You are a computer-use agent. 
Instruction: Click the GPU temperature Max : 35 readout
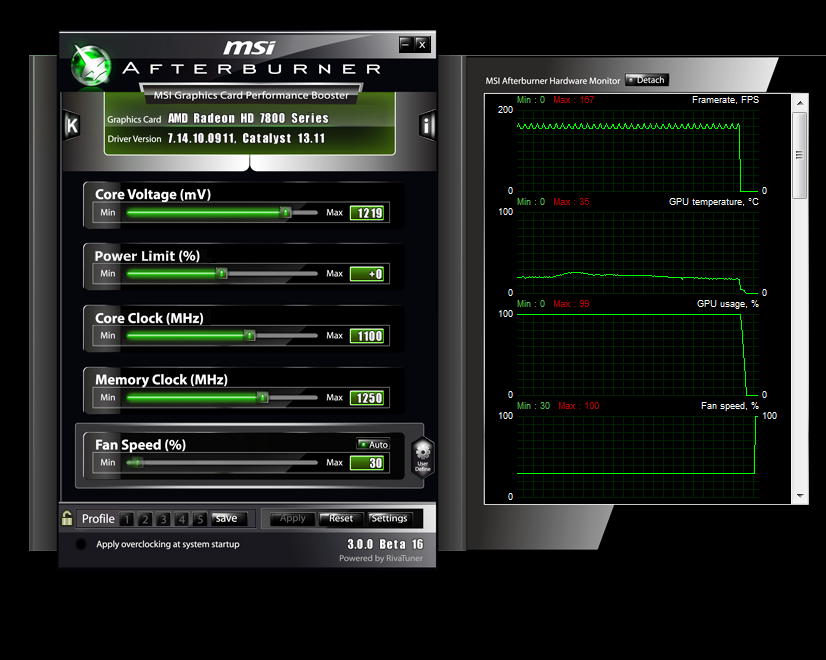[x=571, y=202]
